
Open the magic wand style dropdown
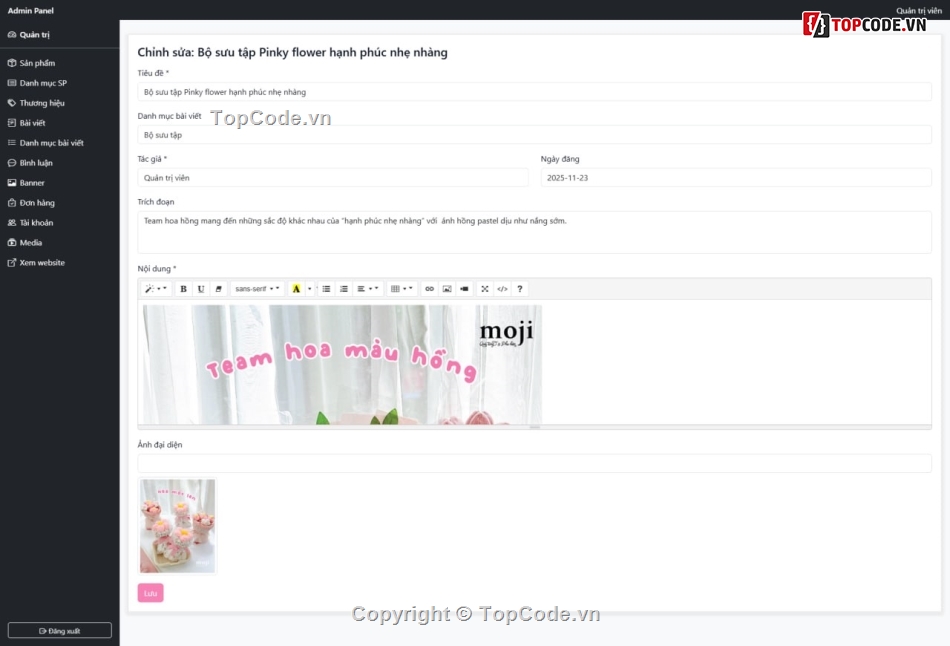[x=156, y=289]
